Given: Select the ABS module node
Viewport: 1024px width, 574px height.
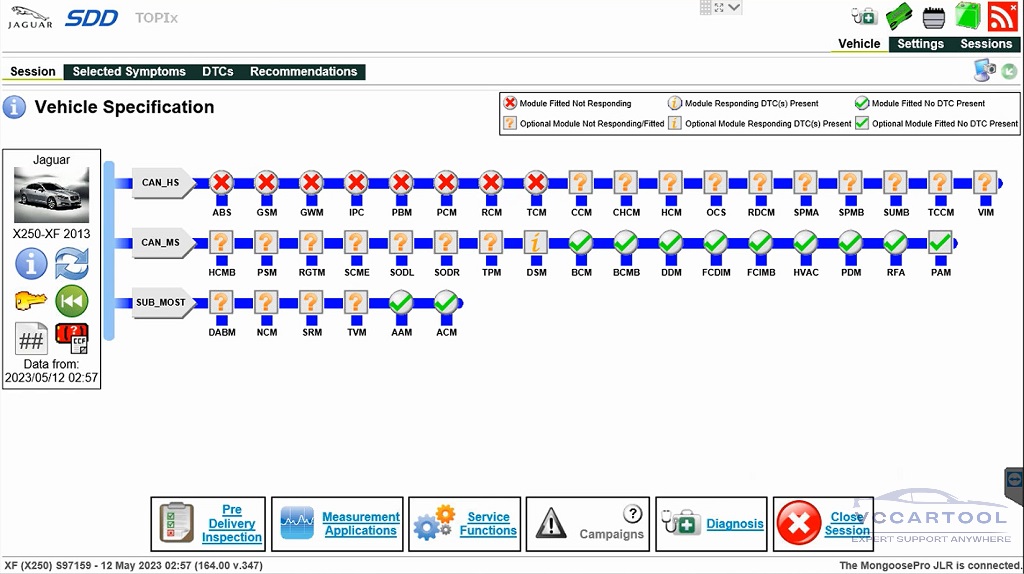Looking at the screenshot, I should tap(222, 182).
